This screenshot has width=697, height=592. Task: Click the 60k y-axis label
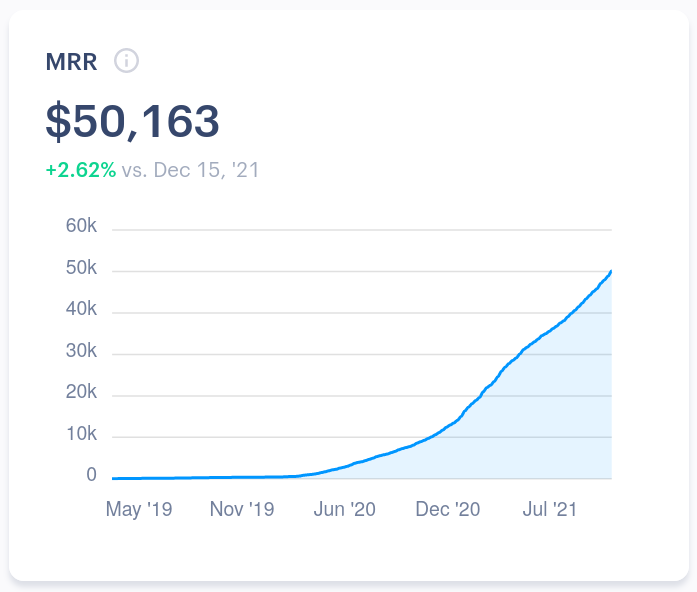click(x=81, y=226)
